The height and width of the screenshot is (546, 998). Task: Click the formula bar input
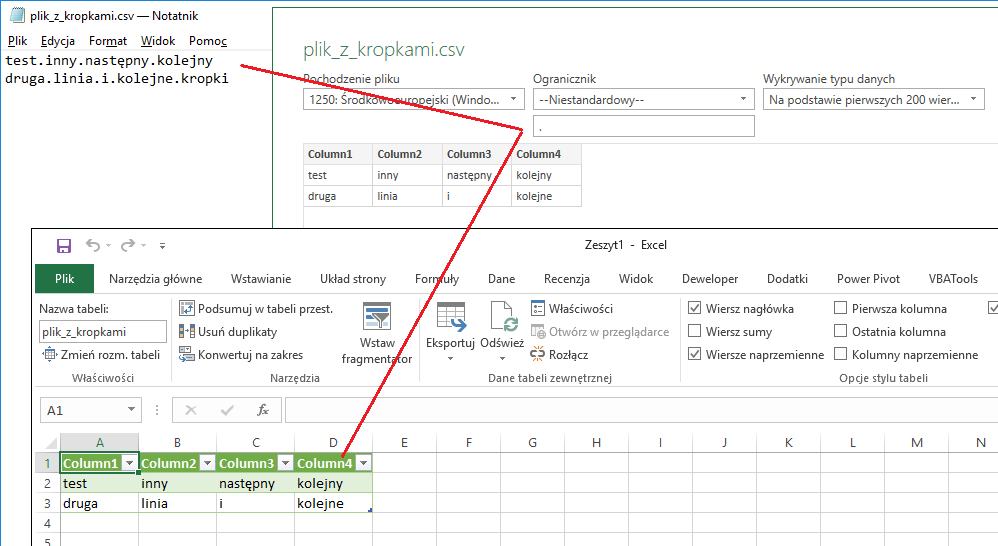tap(642, 410)
